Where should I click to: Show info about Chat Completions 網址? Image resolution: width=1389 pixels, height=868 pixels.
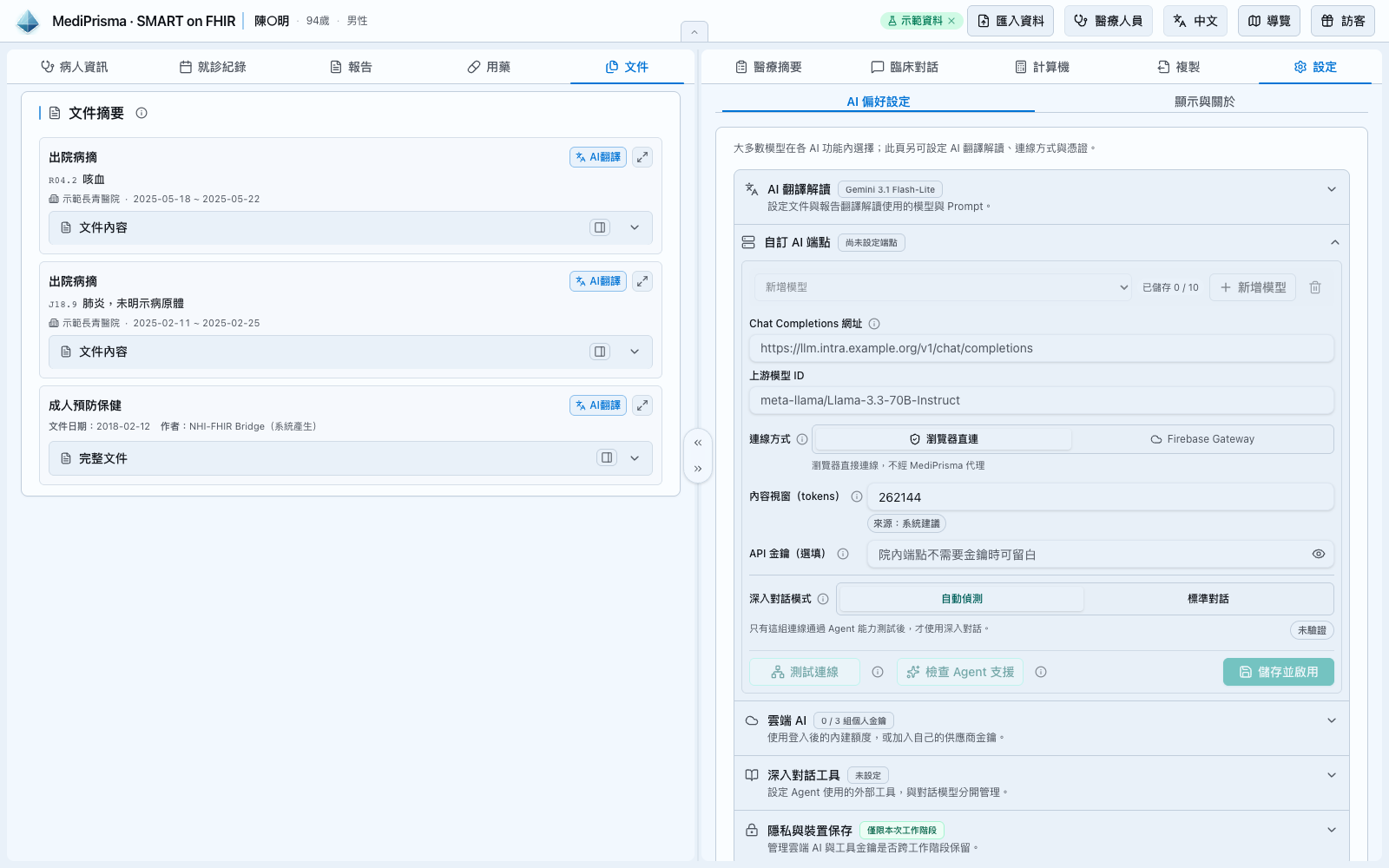[x=874, y=324]
